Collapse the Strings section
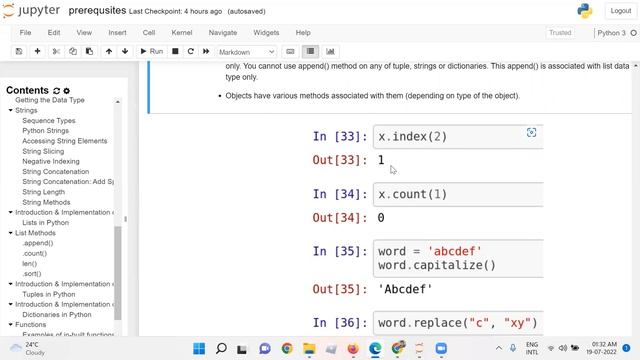Viewport: 640px width, 360px height. click(11, 110)
